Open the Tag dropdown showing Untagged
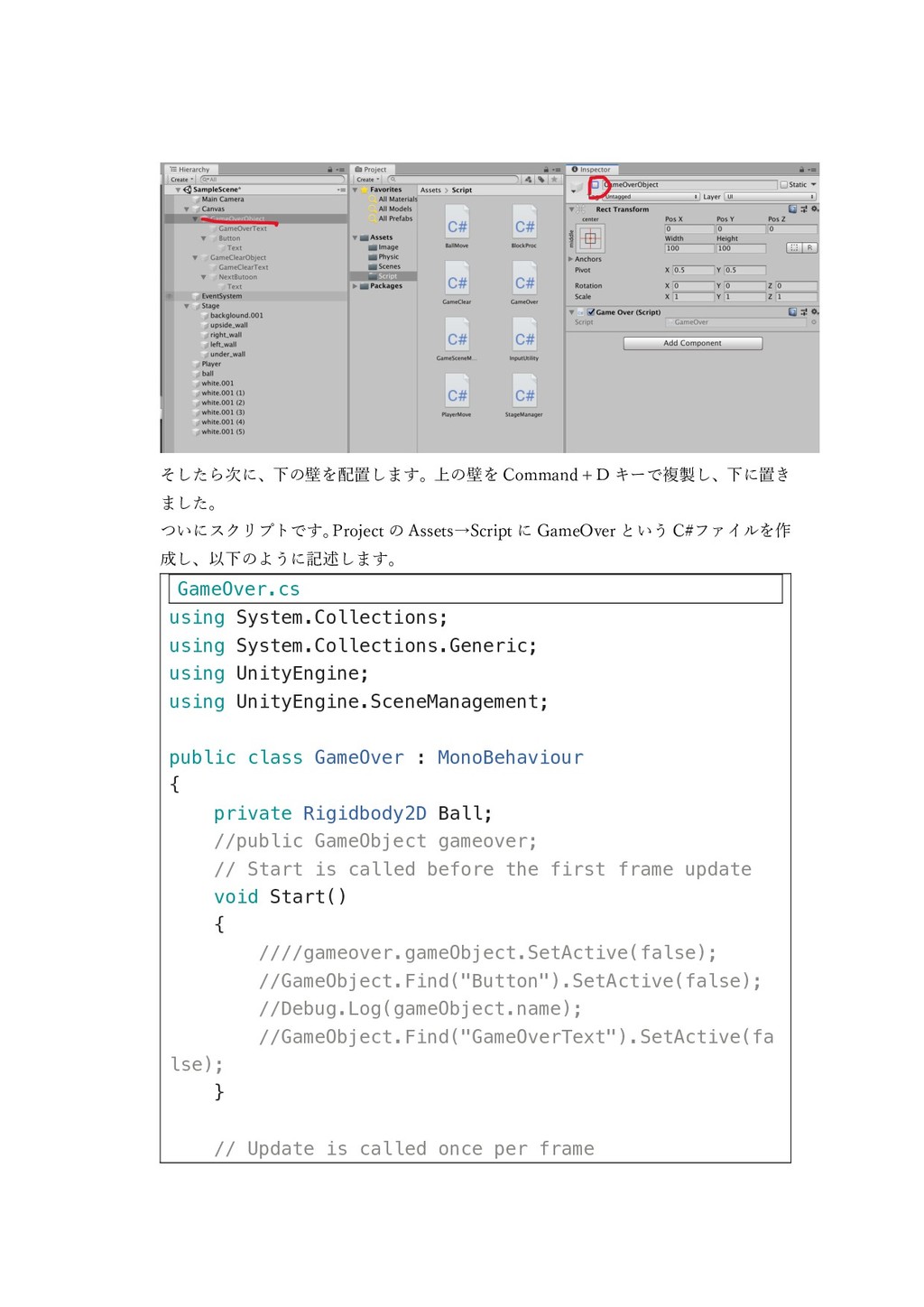The height and width of the screenshot is (1307, 924). pos(651,196)
